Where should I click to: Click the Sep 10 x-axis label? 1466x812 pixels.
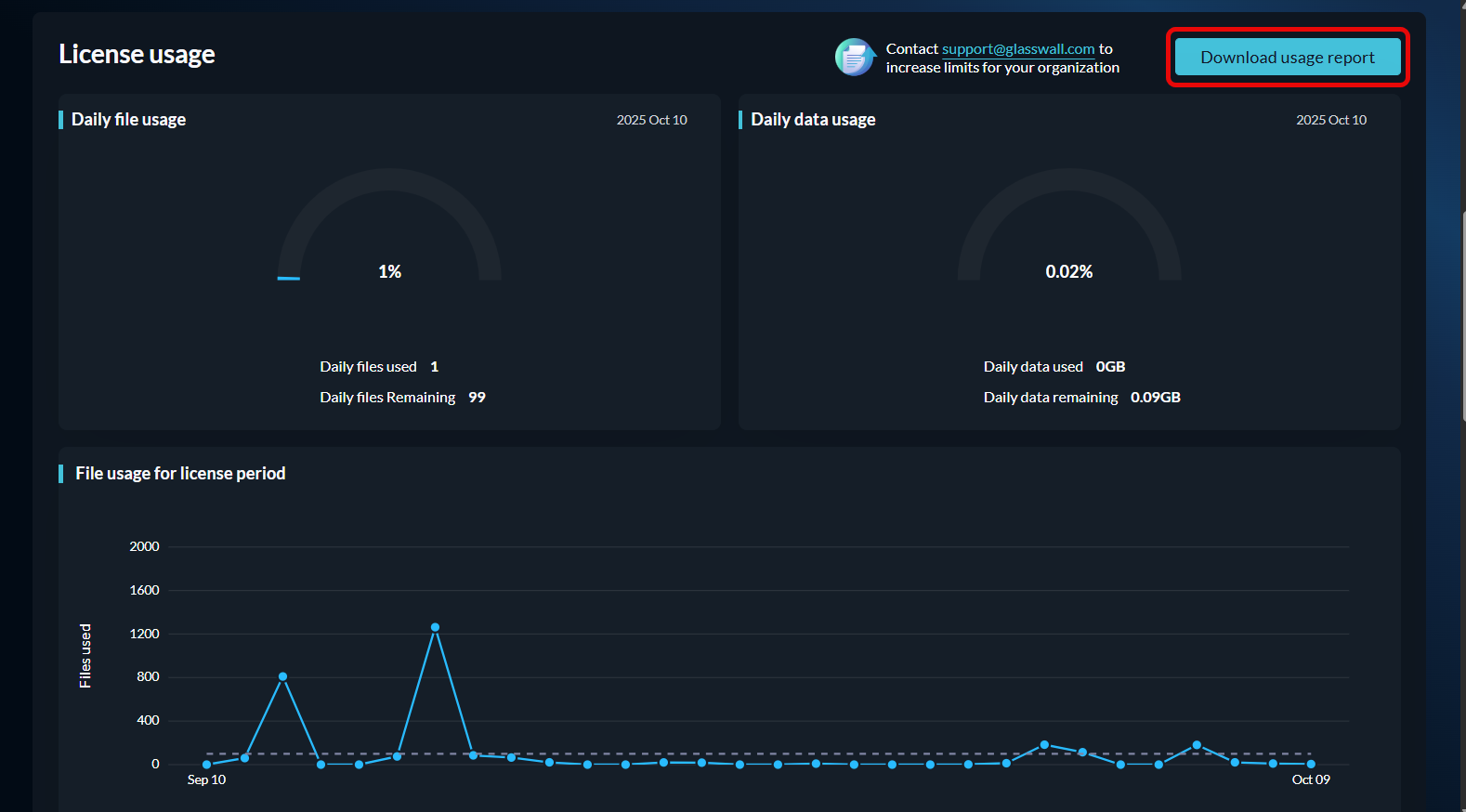(206, 780)
